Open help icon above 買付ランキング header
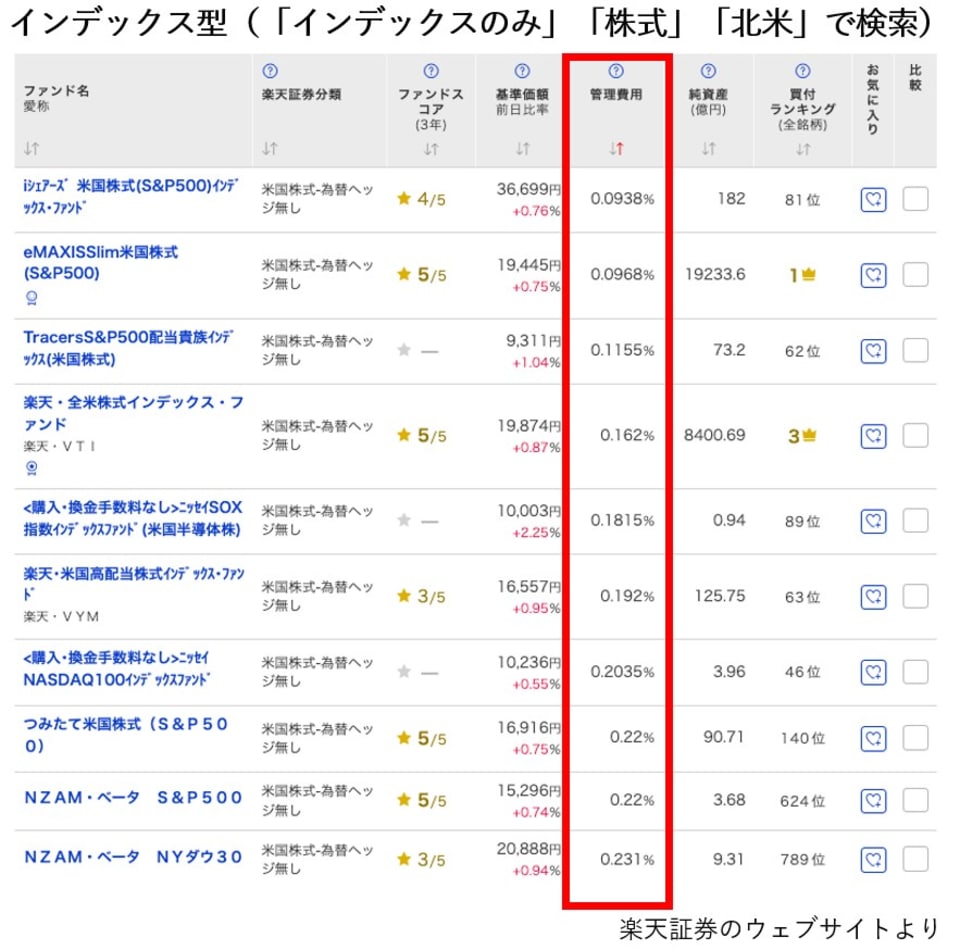Image resolution: width=960 pixels, height=950 pixels. pos(803,71)
